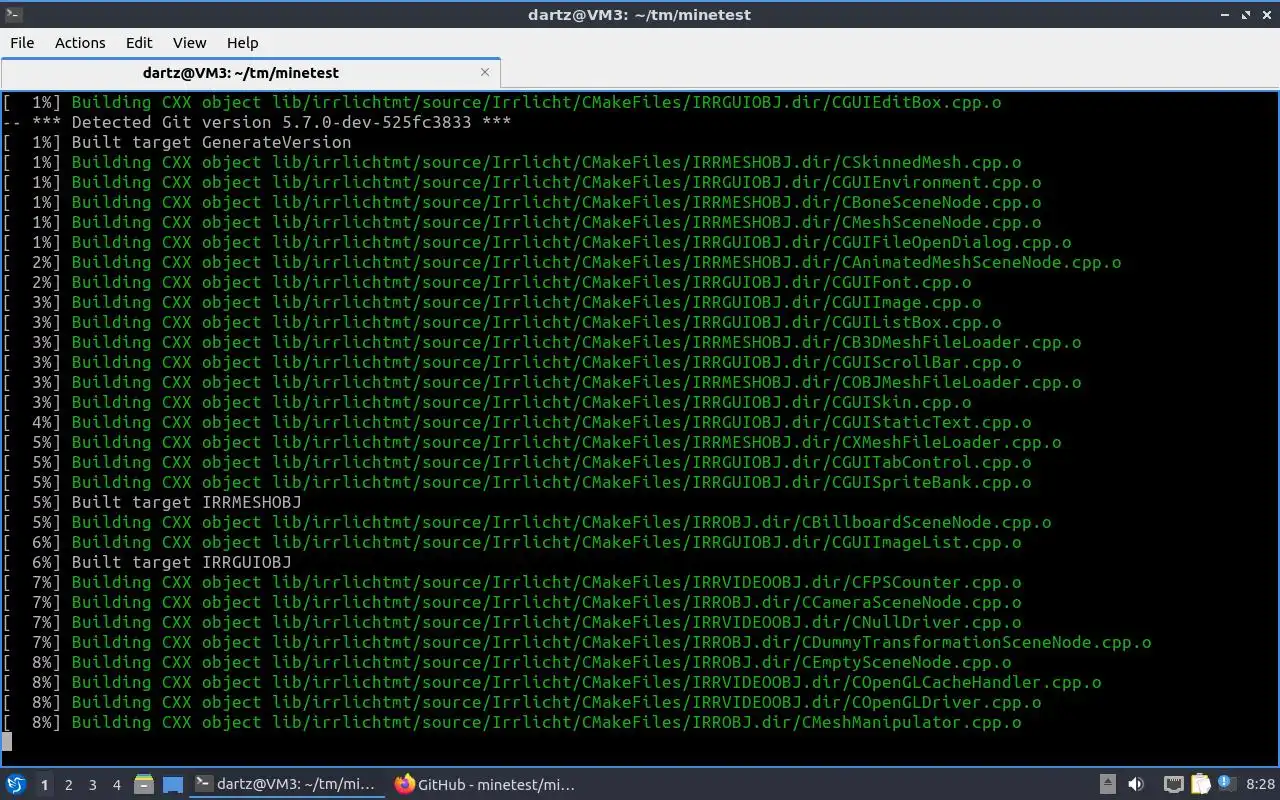Screen dimensions: 1280x800
Task: Click the Firefox icon in the taskbar
Action: pos(404,785)
